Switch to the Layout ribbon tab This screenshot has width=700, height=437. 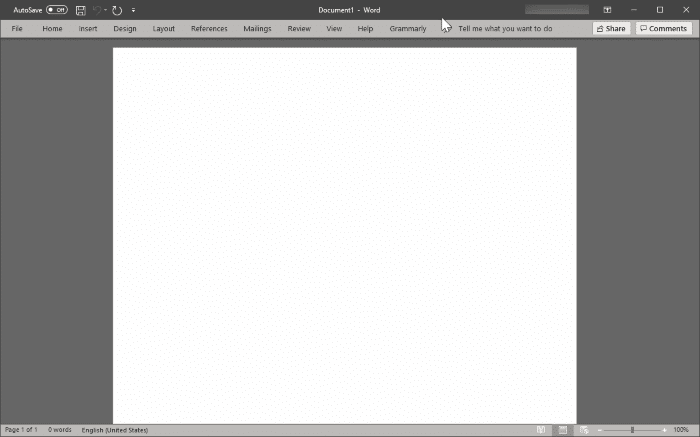click(163, 29)
